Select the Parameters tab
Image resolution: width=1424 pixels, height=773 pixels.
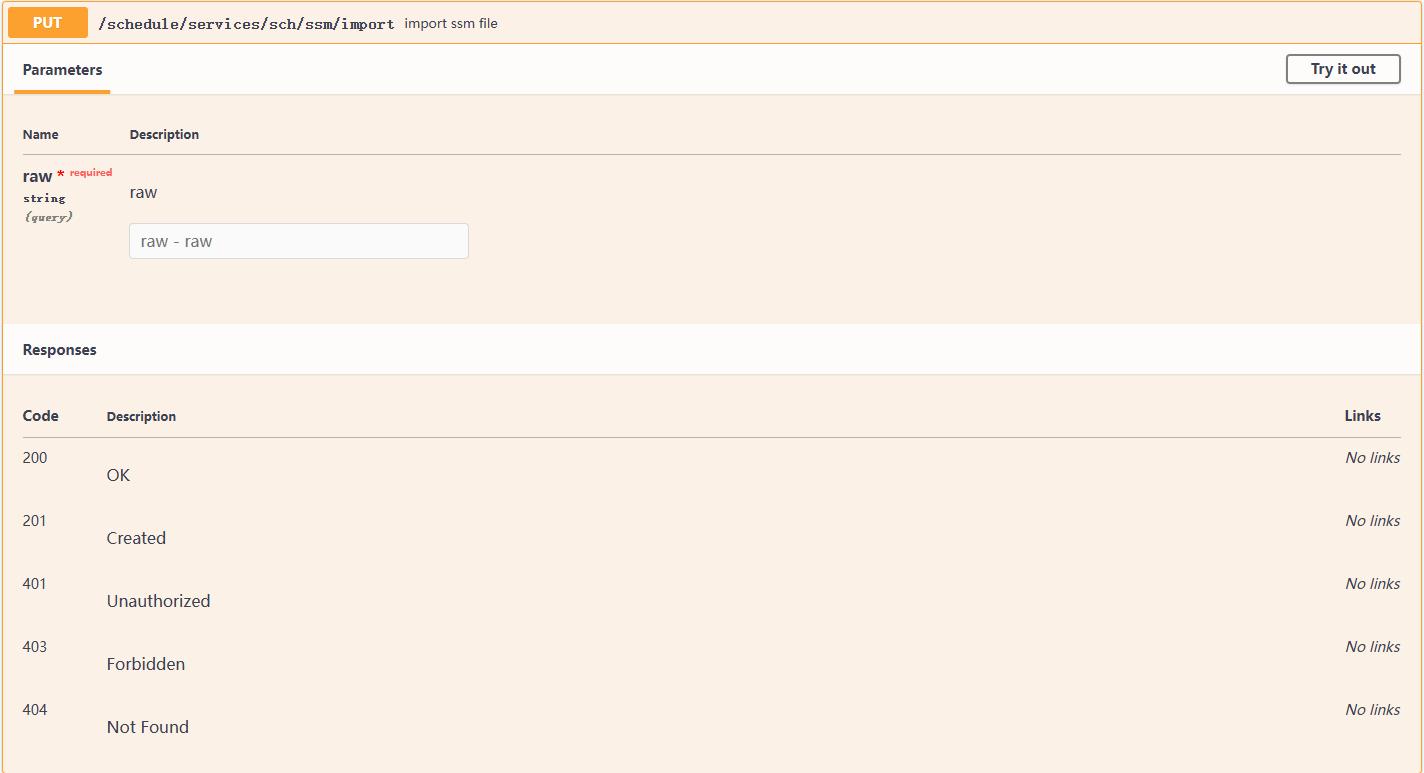[x=62, y=70]
